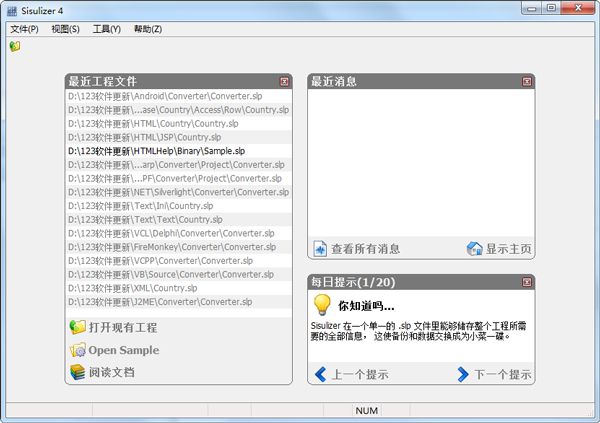
Task: Open recent file Text\Text\Country.slp
Action: 179,220
